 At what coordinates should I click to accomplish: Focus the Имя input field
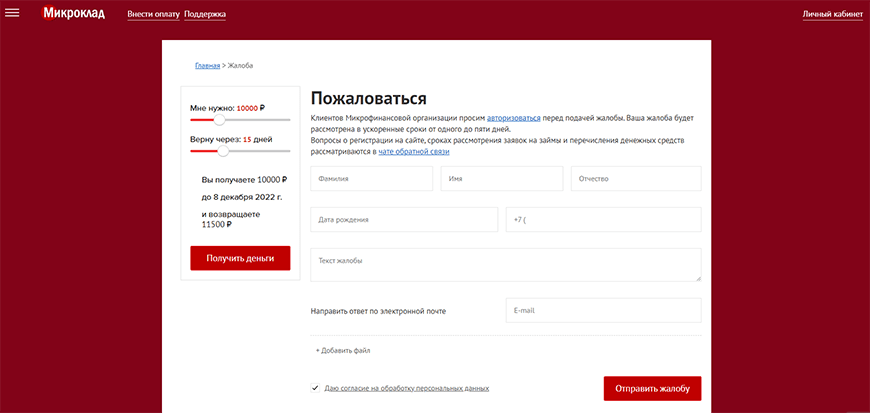[x=501, y=179]
